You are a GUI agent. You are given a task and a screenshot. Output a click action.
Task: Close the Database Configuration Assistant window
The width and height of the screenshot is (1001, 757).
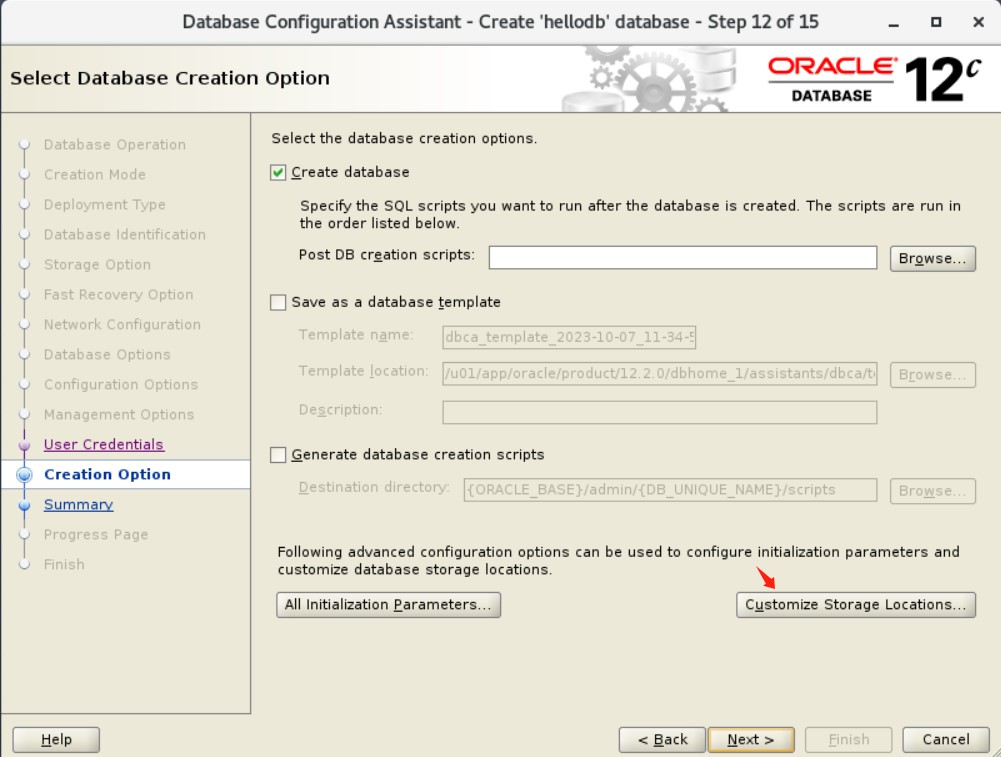[978, 22]
